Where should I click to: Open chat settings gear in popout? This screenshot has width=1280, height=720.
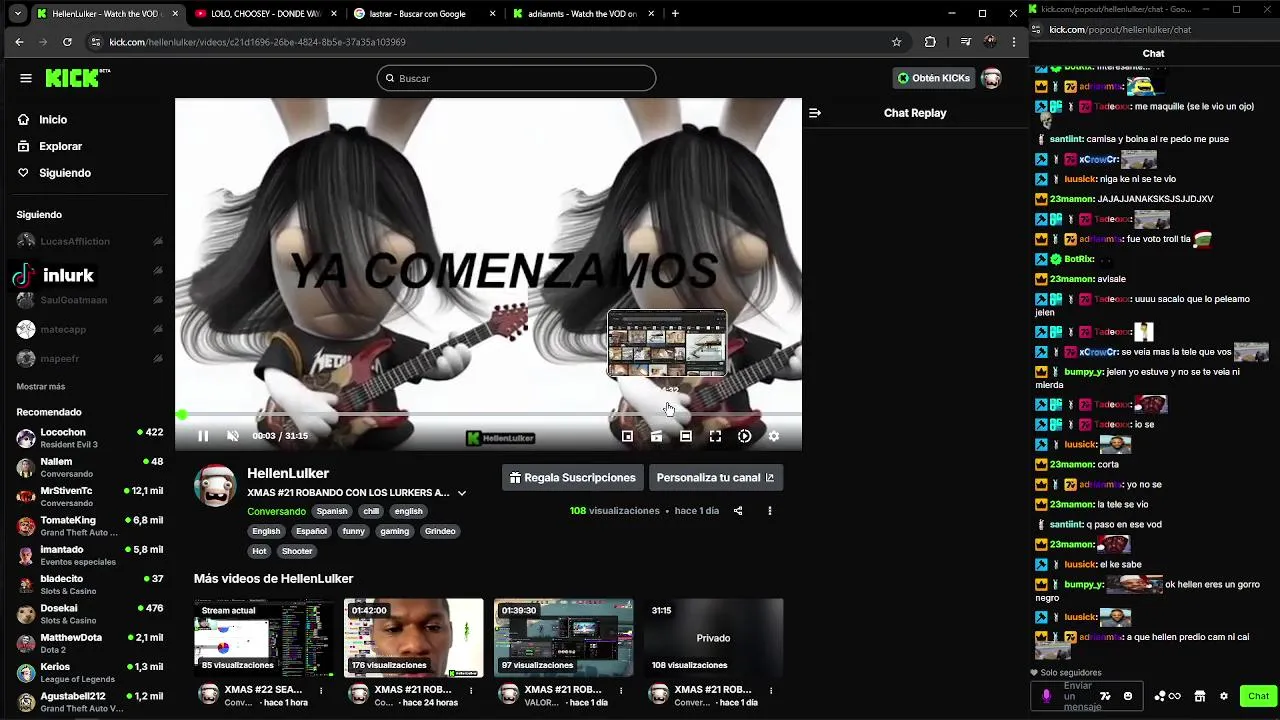pos(1224,696)
